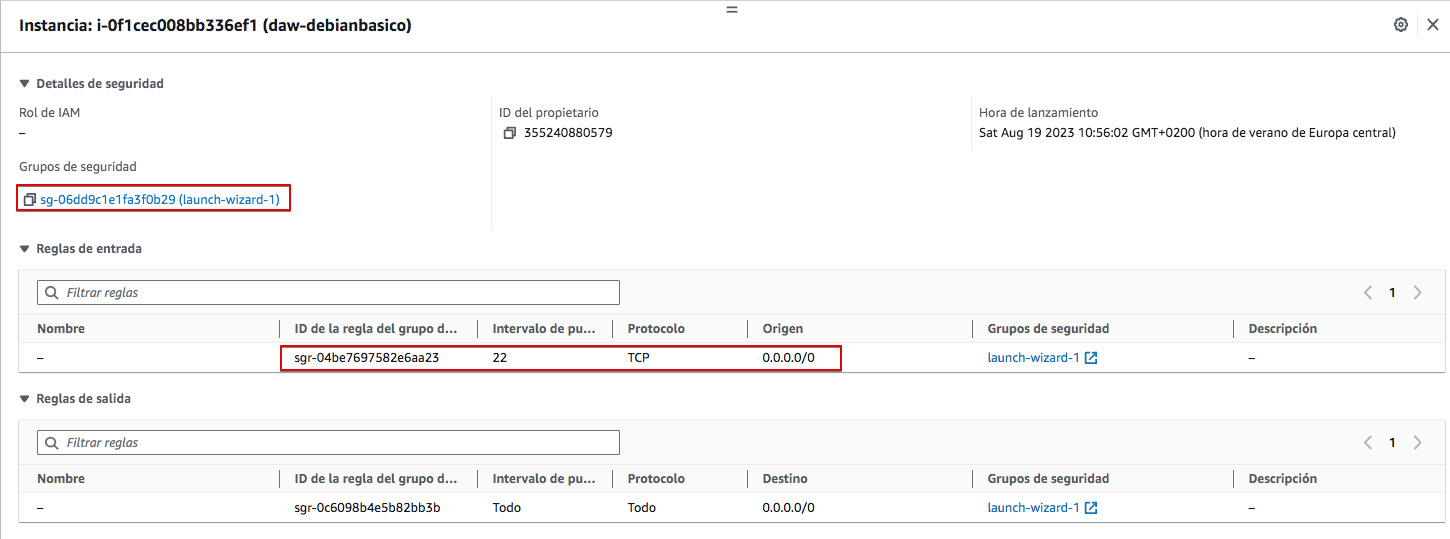Viewport: 1450px width, 539px height.
Task: Click Protocolo column header in inbound rules
Action: pos(656,329)
